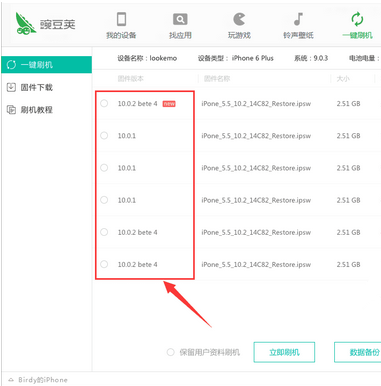The image size is (381, 386).
Task: Open the 我的设备 phone icon
Action: [x=122, y=19]
